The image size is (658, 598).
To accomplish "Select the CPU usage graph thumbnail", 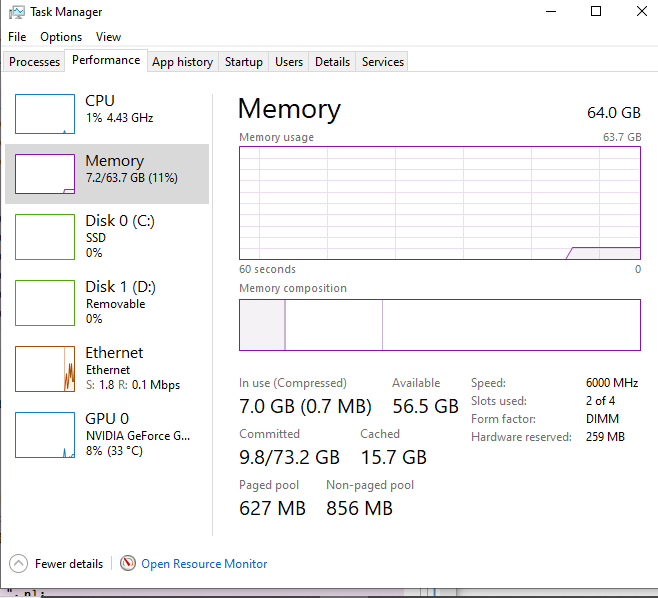I will pos(45,114).
